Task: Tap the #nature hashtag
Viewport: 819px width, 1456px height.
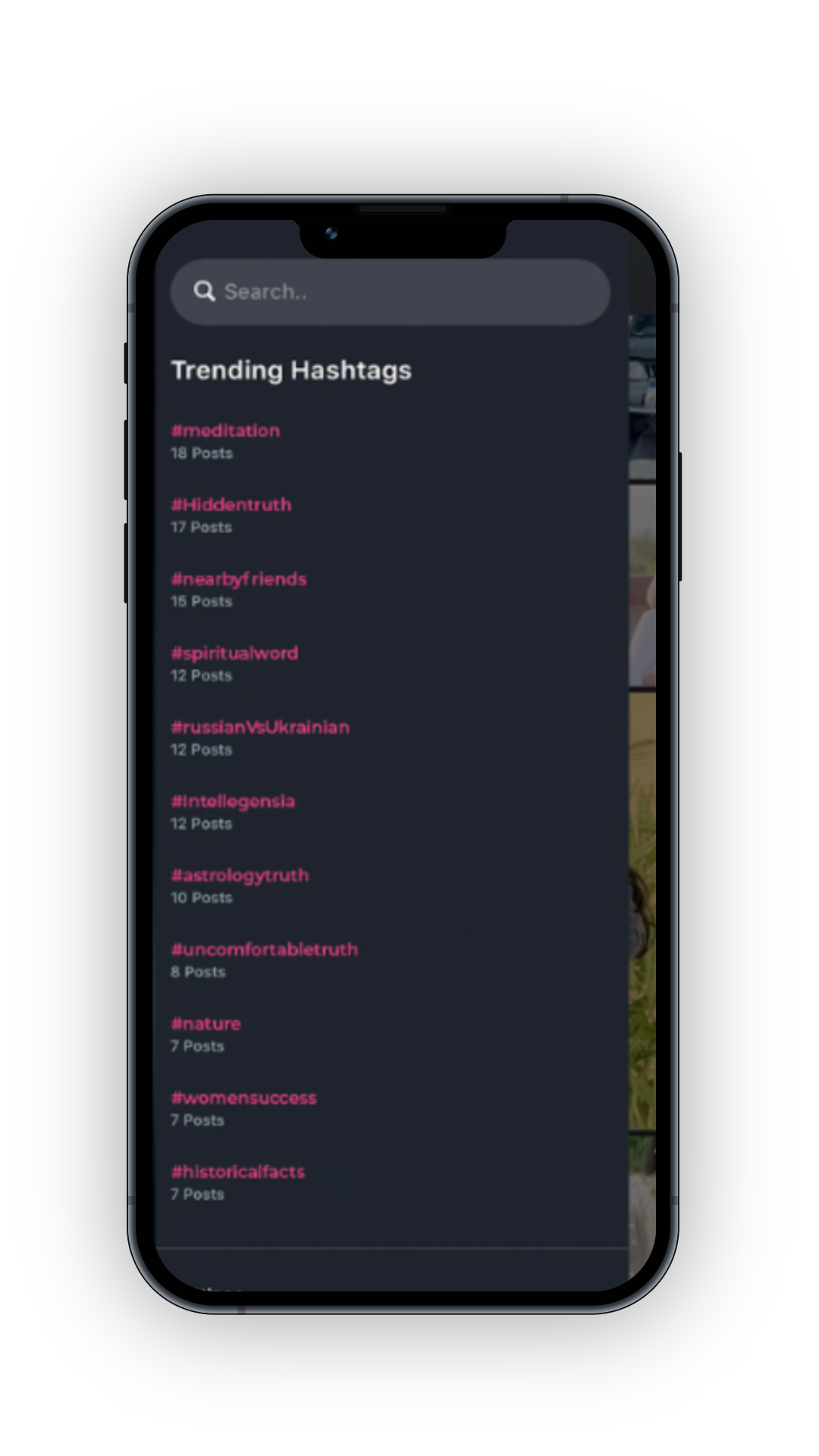Action: point(206,1024)
